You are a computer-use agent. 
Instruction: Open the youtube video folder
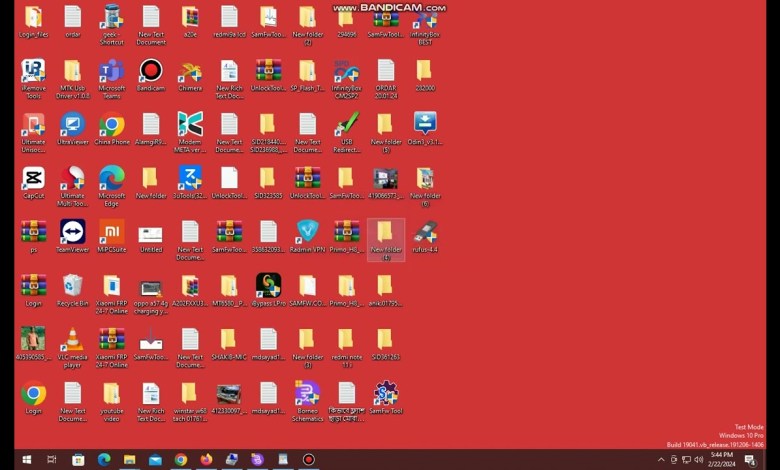coord(111,401)
